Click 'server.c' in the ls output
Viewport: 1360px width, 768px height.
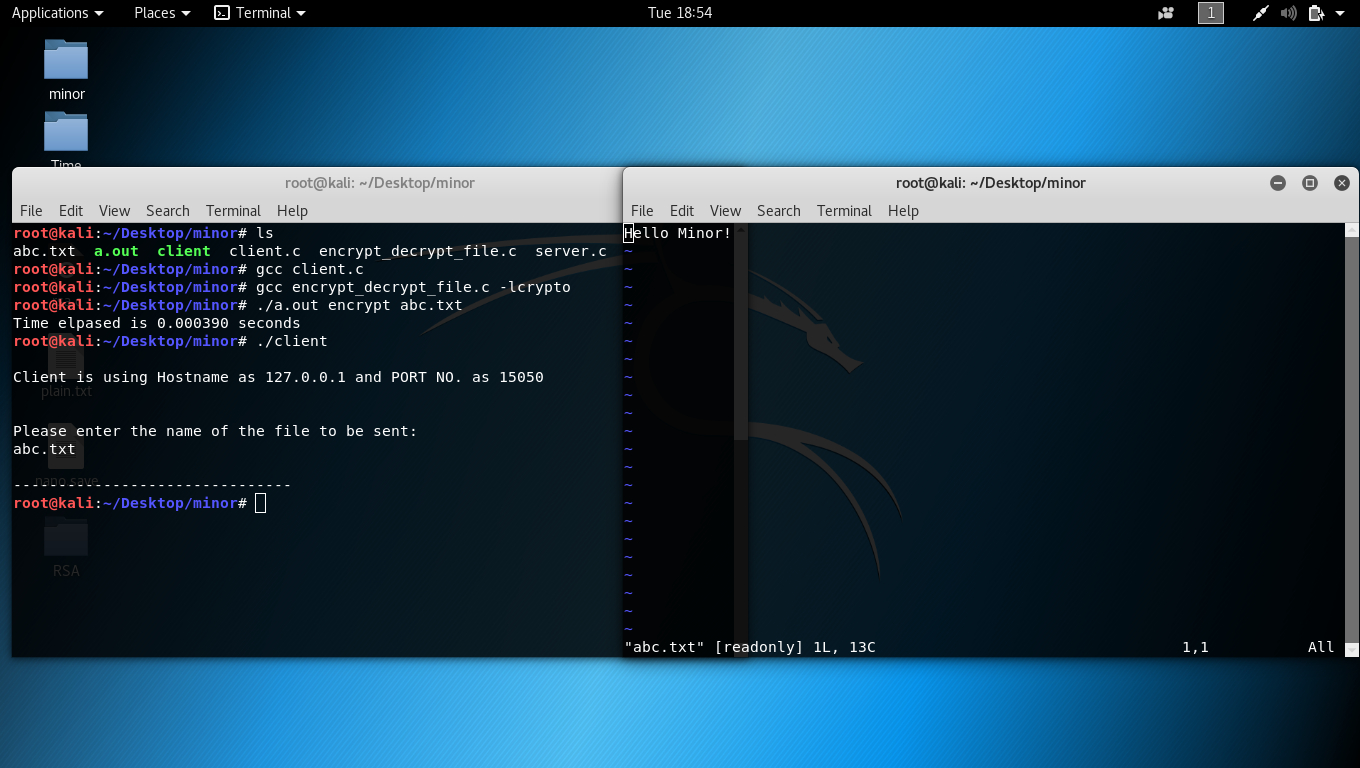tap(571, 251)
